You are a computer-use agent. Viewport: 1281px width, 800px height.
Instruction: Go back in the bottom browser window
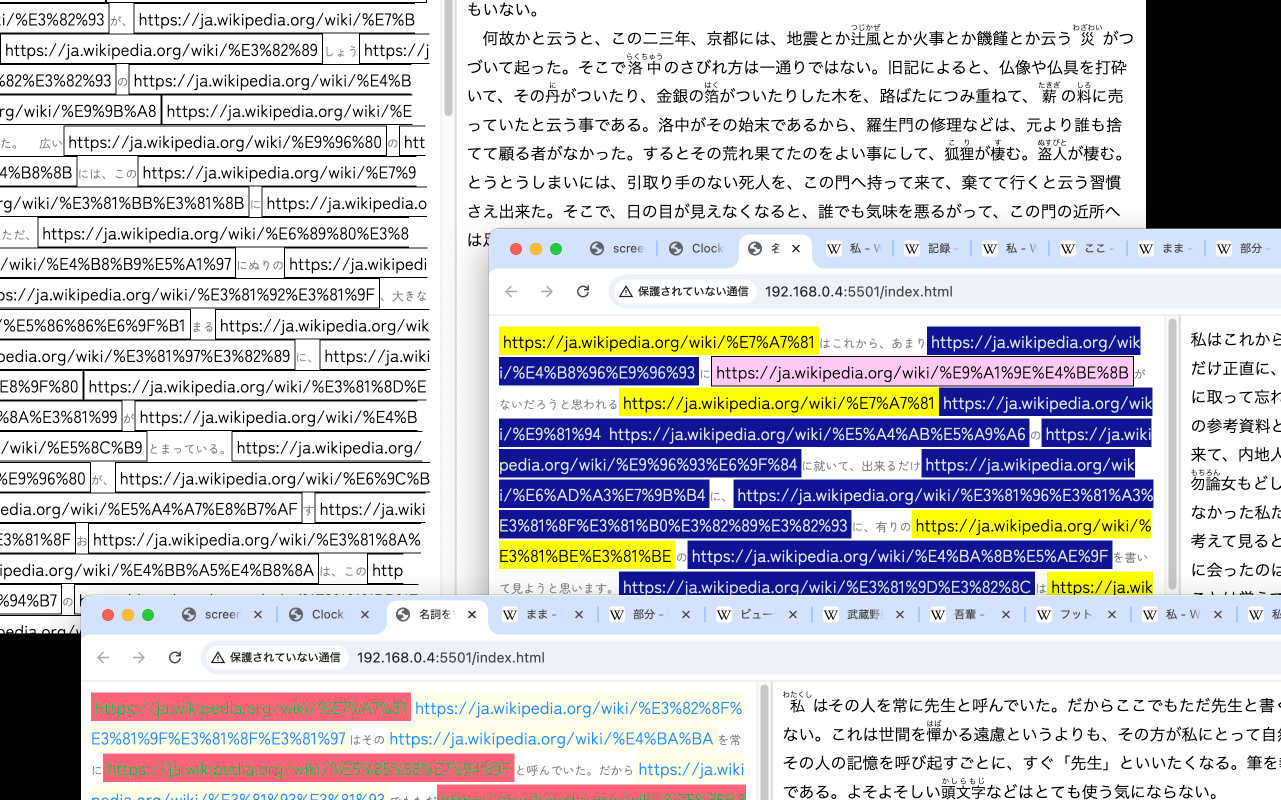103,657
